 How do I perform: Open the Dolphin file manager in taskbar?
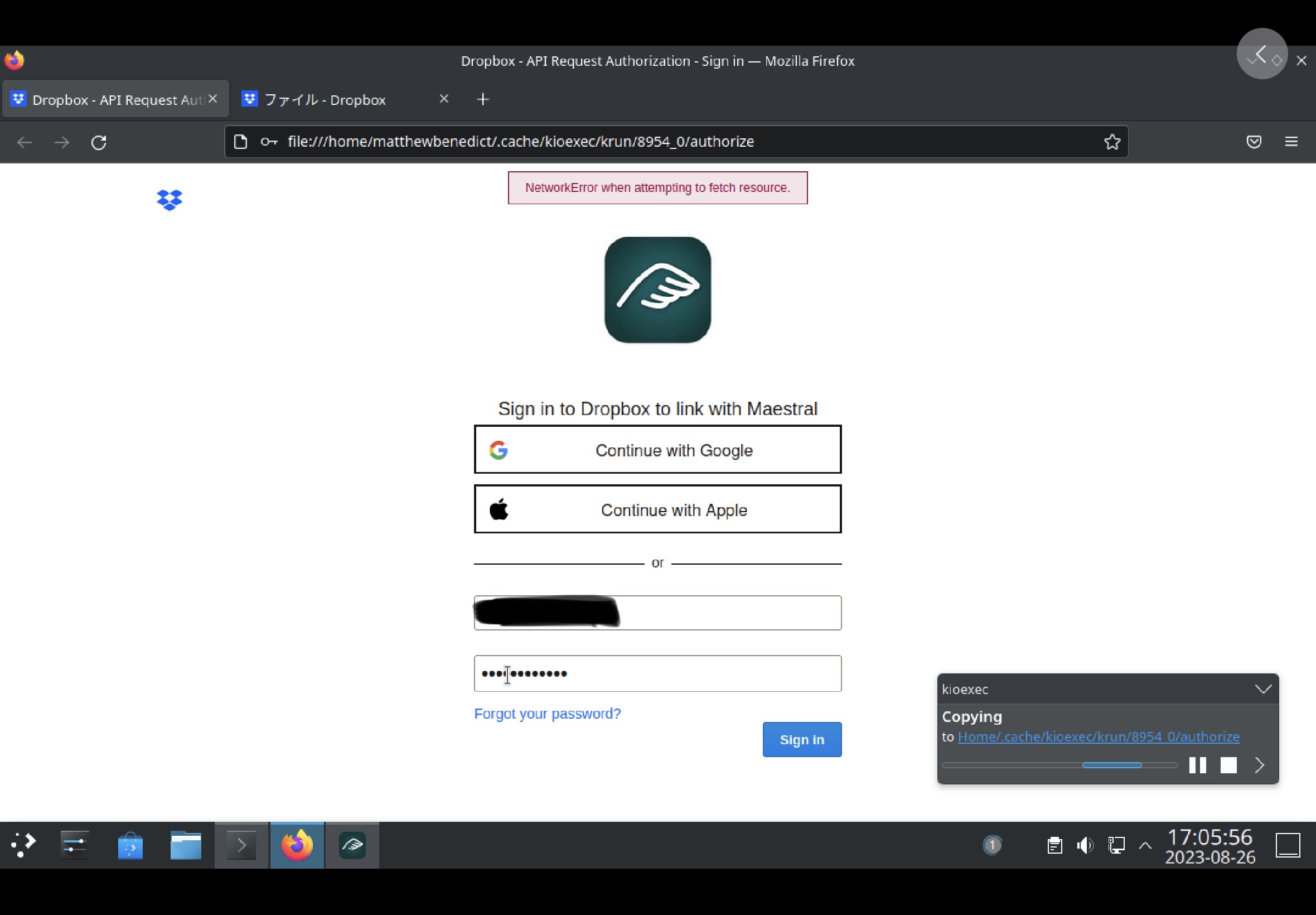(186, 845)
